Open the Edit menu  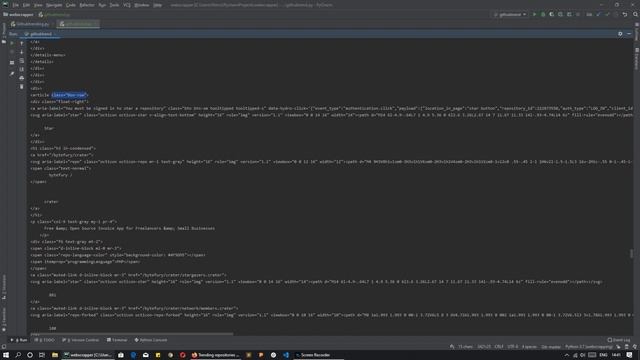click(x=26, y=5)
